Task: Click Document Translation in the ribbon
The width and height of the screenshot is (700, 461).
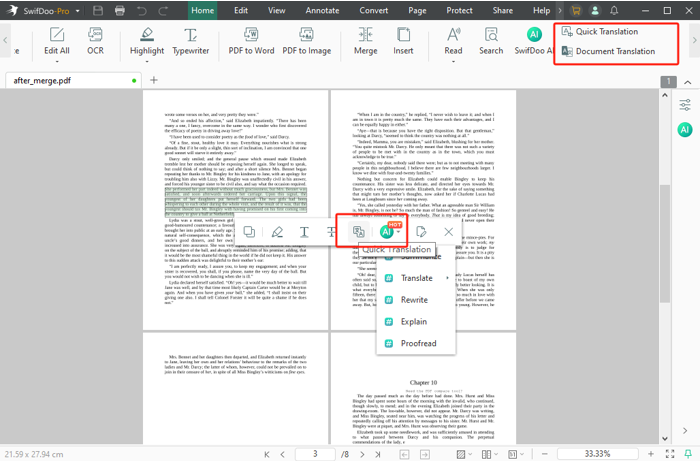Action: [608, 51]
